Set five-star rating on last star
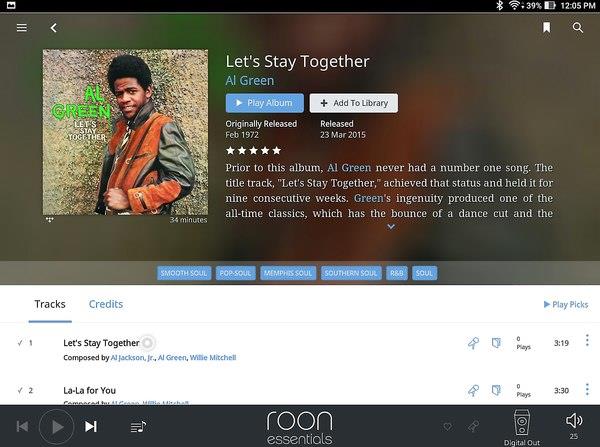 (277, 150)
